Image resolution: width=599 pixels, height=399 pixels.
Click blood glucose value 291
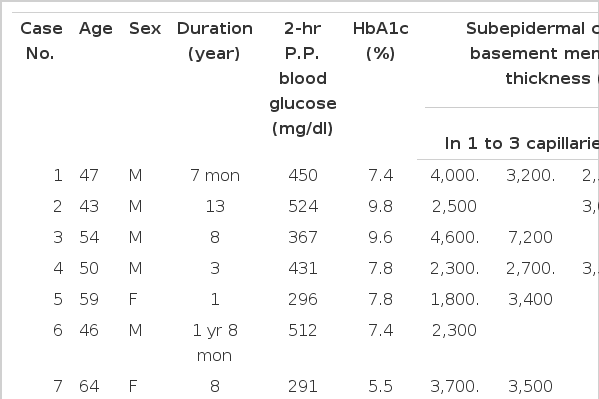coord(303,386)
